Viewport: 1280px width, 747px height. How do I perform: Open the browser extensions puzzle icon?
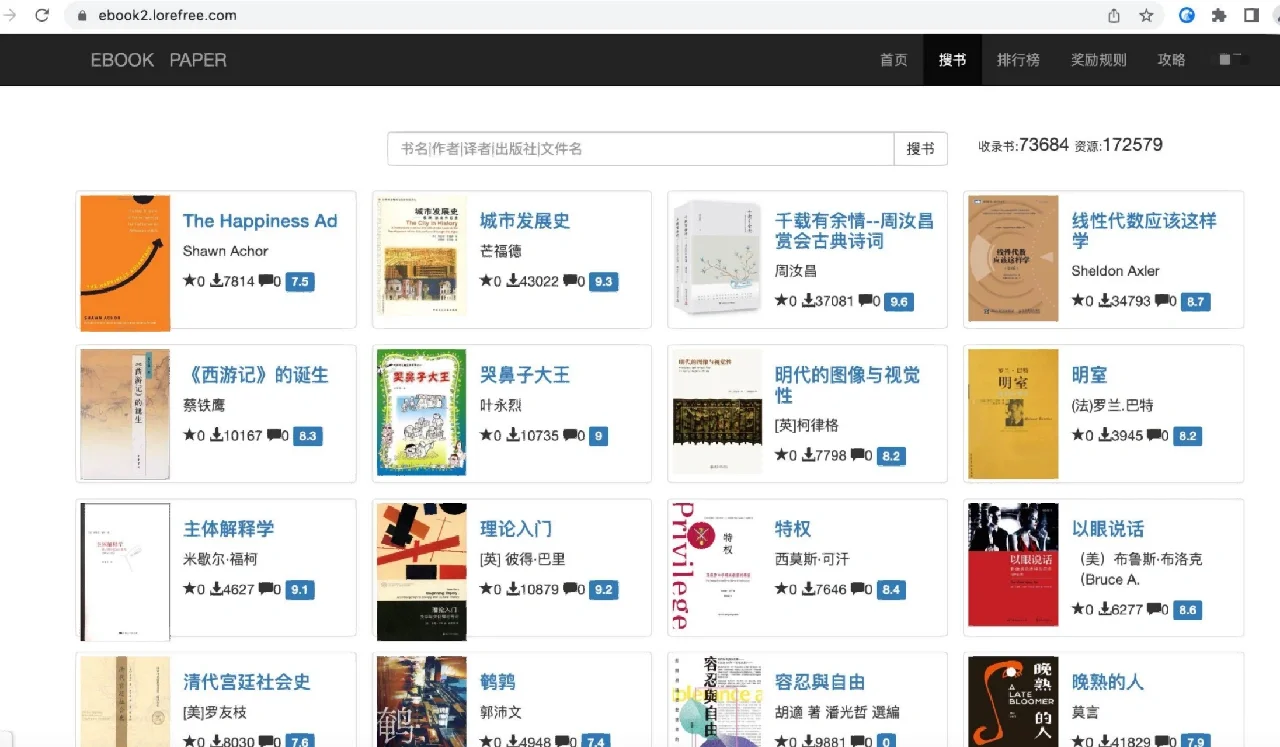coord(1219,15)
